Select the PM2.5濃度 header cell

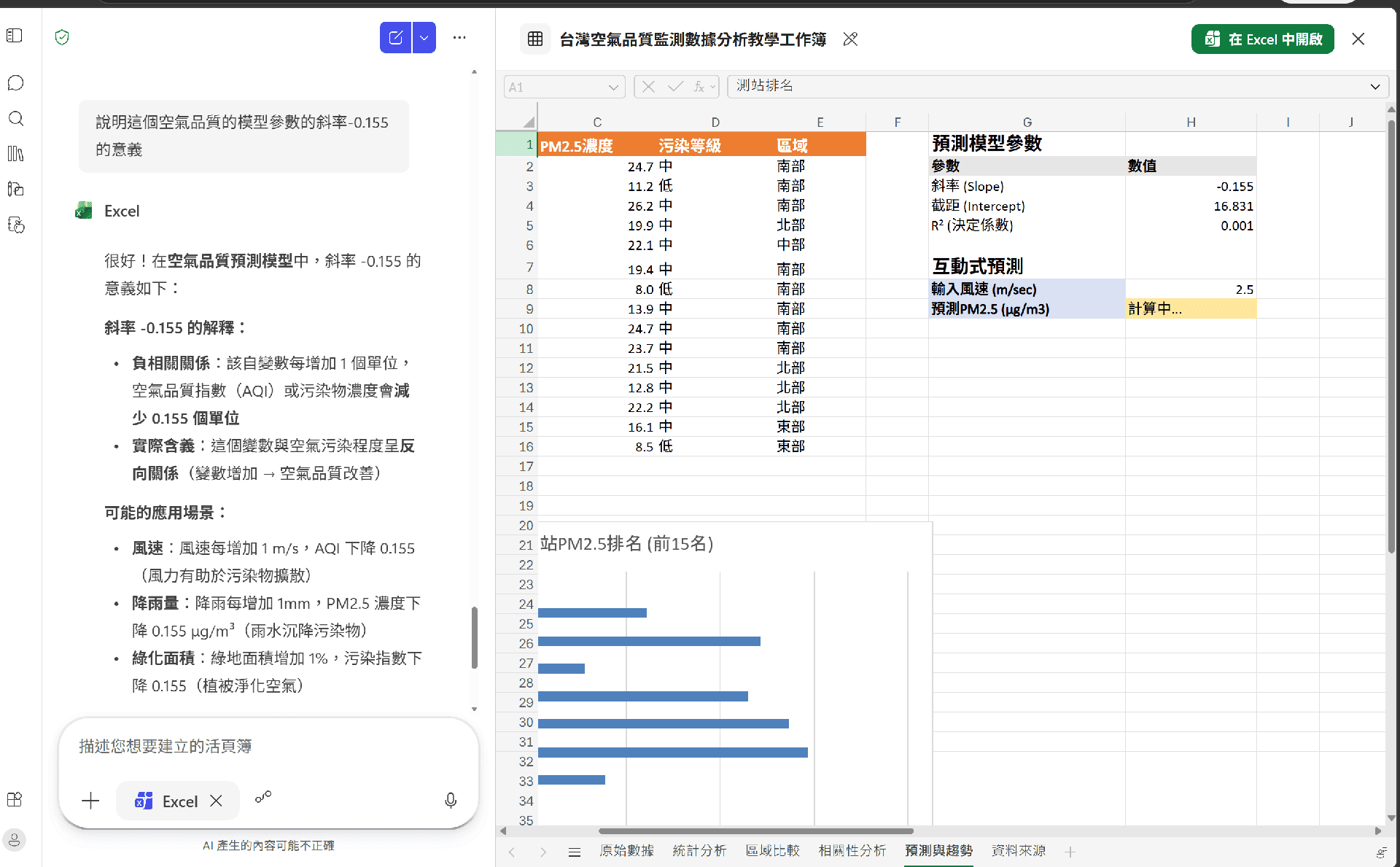[x=597, y=145]
